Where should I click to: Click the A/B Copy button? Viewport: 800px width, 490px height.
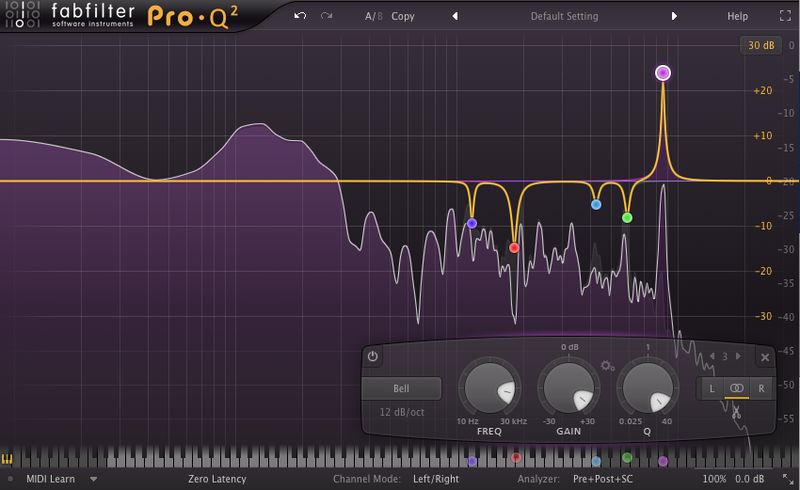tap(403, 17)
